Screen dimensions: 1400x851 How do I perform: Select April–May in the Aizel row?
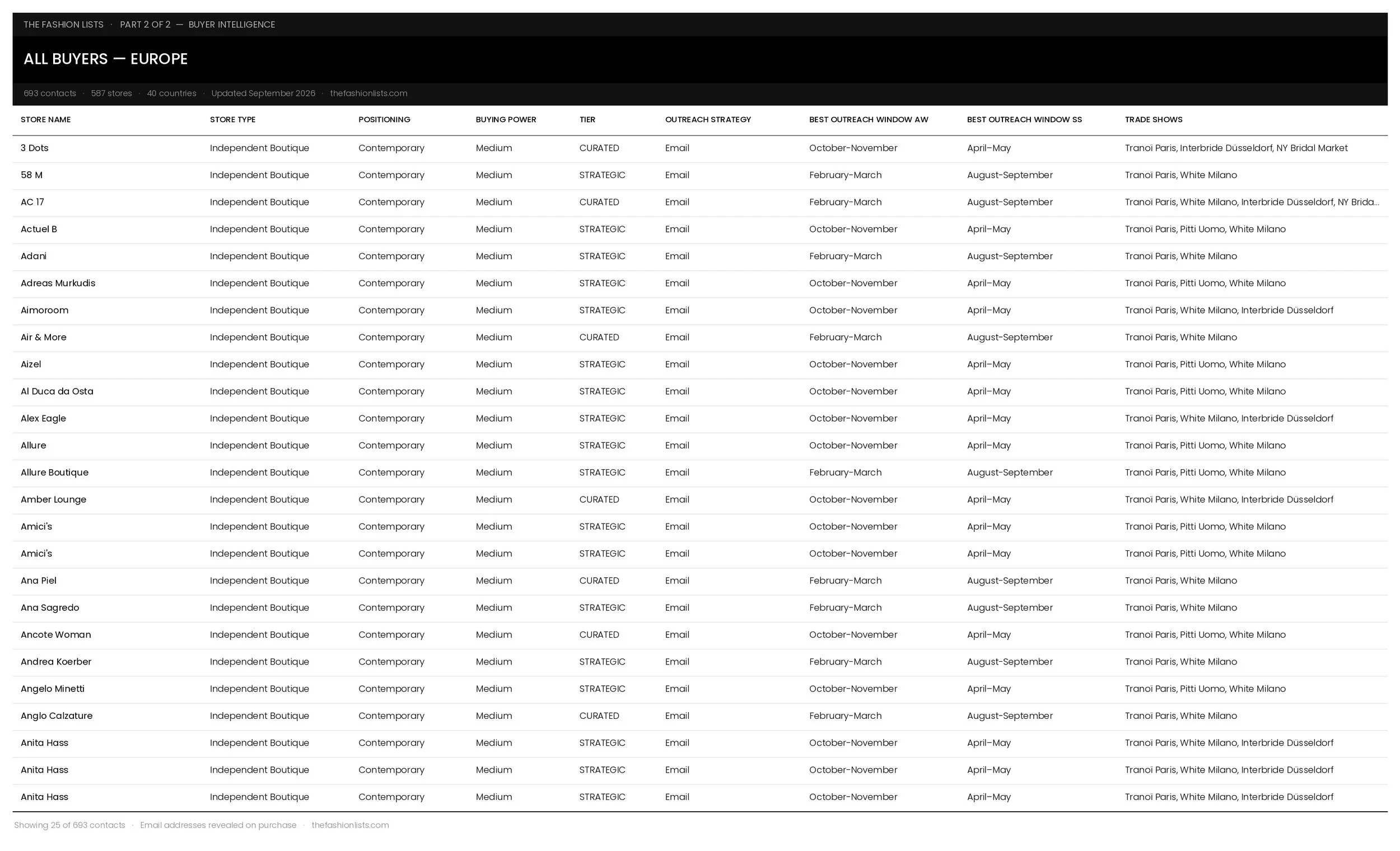pos(988,364)
